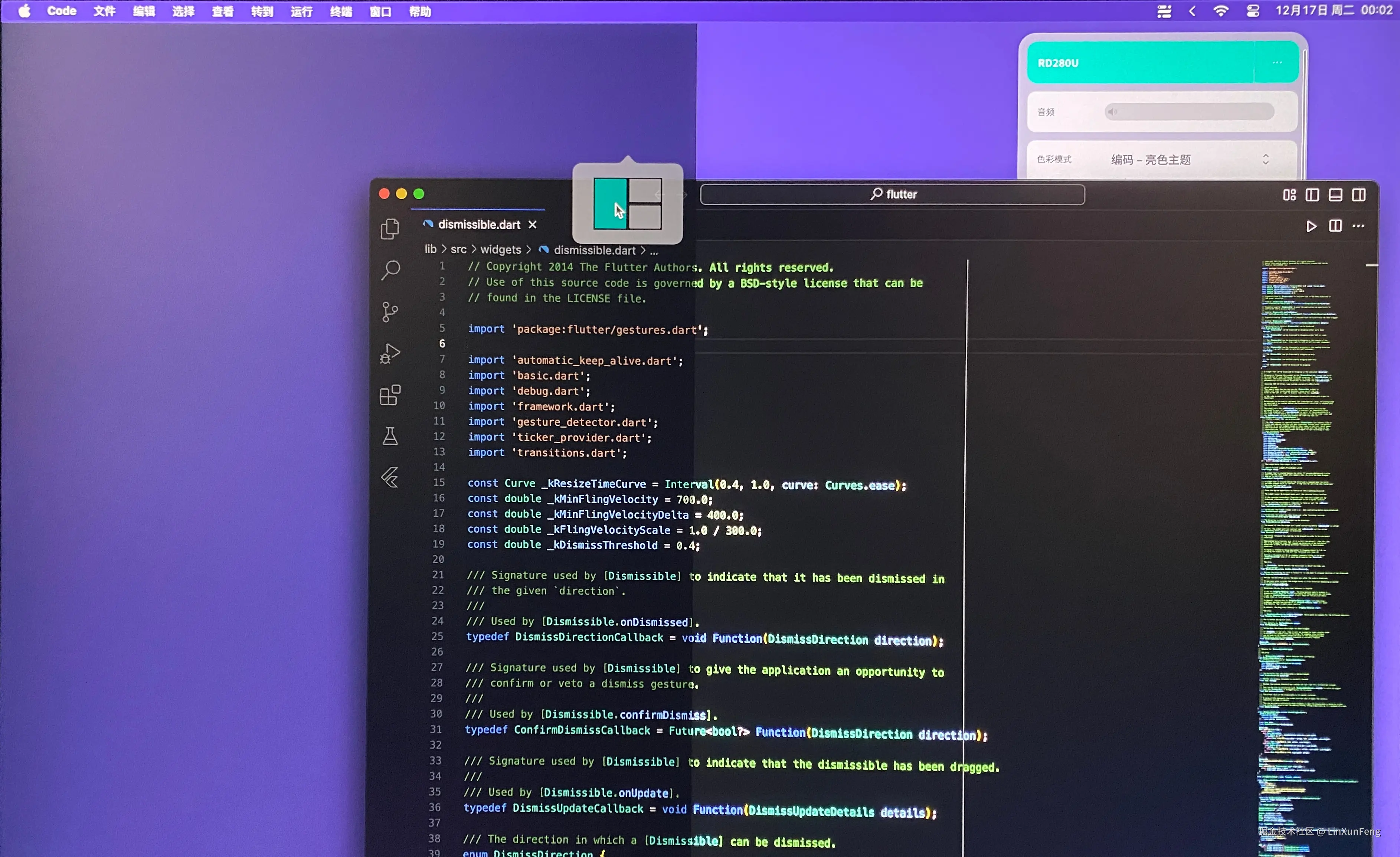
Task: Open the Flutter sidebar icon
Action: (390, 477)
